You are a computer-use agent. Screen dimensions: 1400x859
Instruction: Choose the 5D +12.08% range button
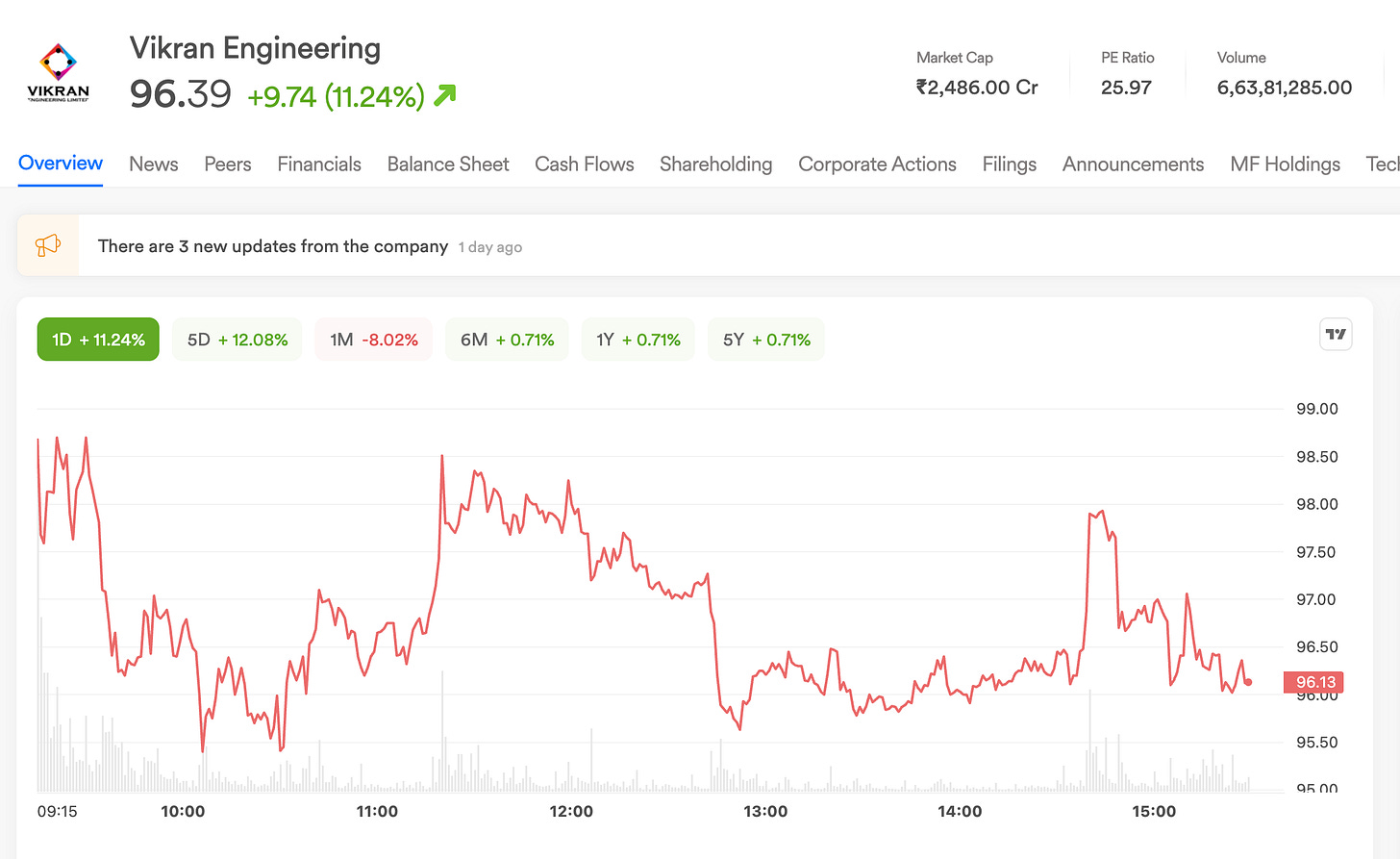tap(237, 340)
